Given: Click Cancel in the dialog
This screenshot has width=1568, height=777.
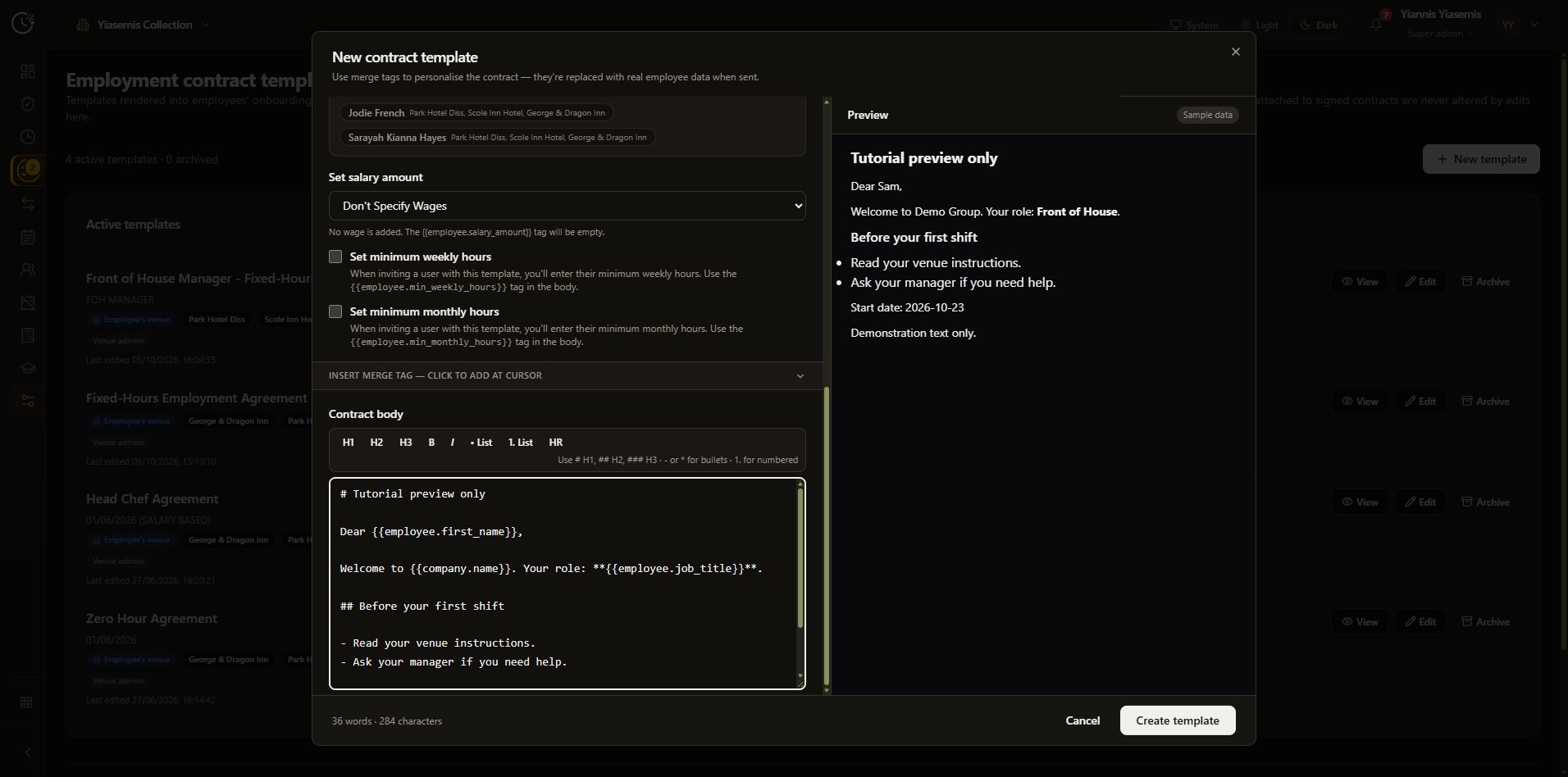Looking at the screenshot, I should tap(1083, 720).
